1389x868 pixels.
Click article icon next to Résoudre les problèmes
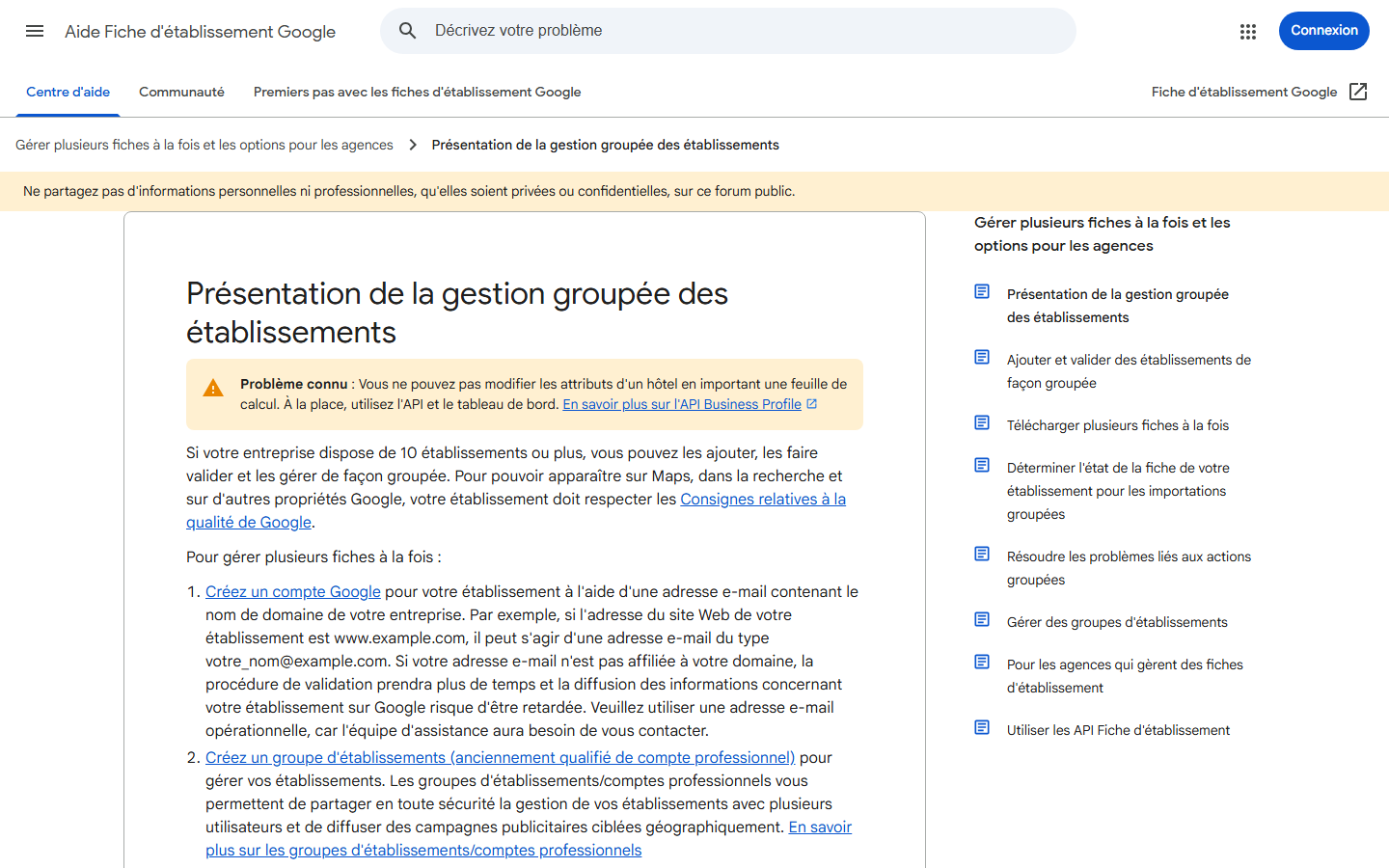pyautogui.click(x=982, y=554)
